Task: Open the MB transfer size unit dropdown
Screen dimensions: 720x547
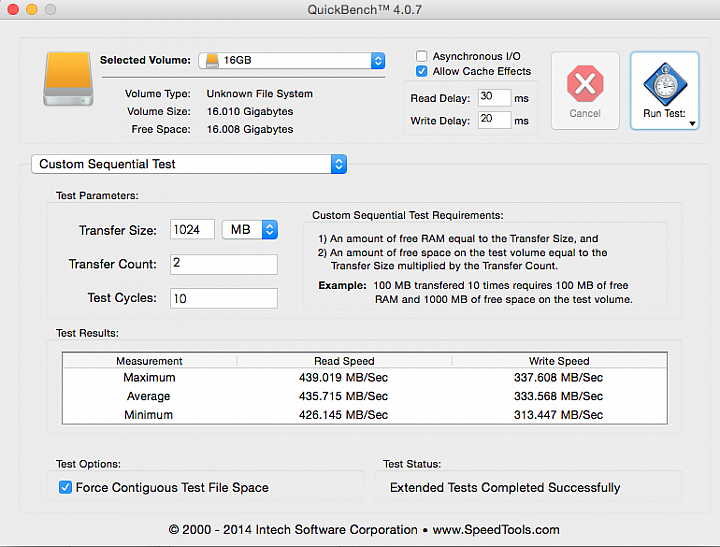Action: 250,230
